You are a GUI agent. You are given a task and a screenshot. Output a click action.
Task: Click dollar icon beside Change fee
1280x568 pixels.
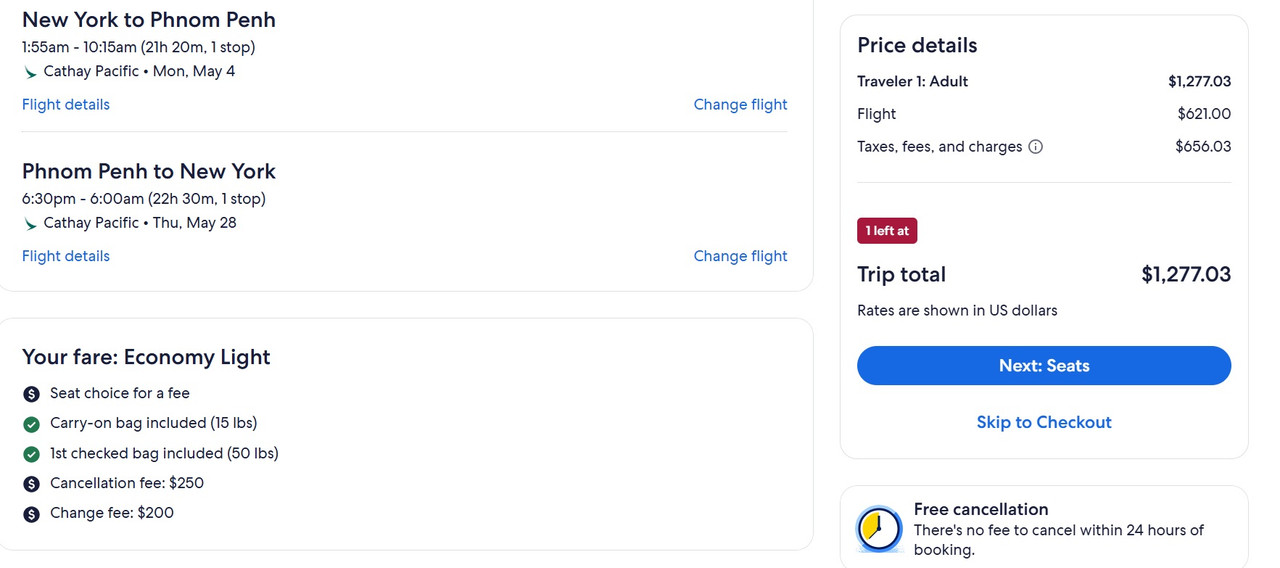(x=32, y=514)
